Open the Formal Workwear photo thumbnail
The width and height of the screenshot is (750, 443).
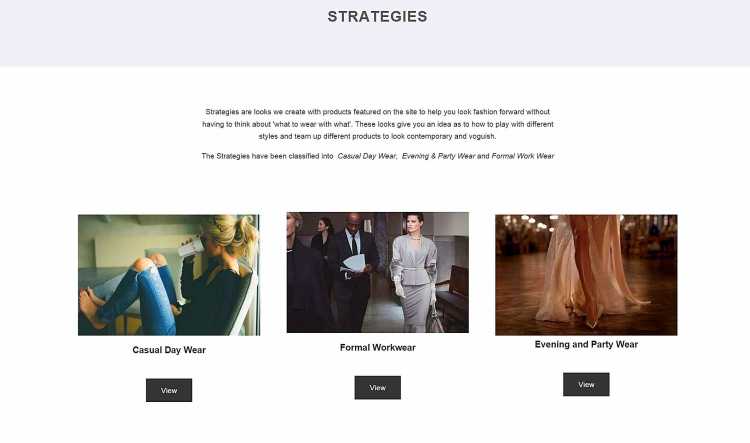[x=377, y=272]
